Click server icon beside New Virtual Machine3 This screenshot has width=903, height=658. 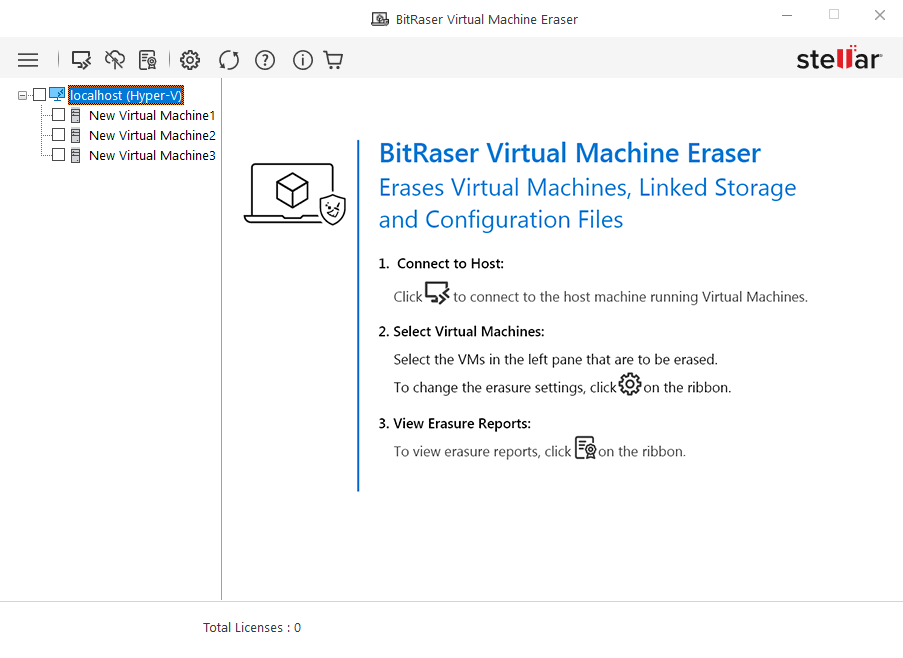click(x=75, y=155)
